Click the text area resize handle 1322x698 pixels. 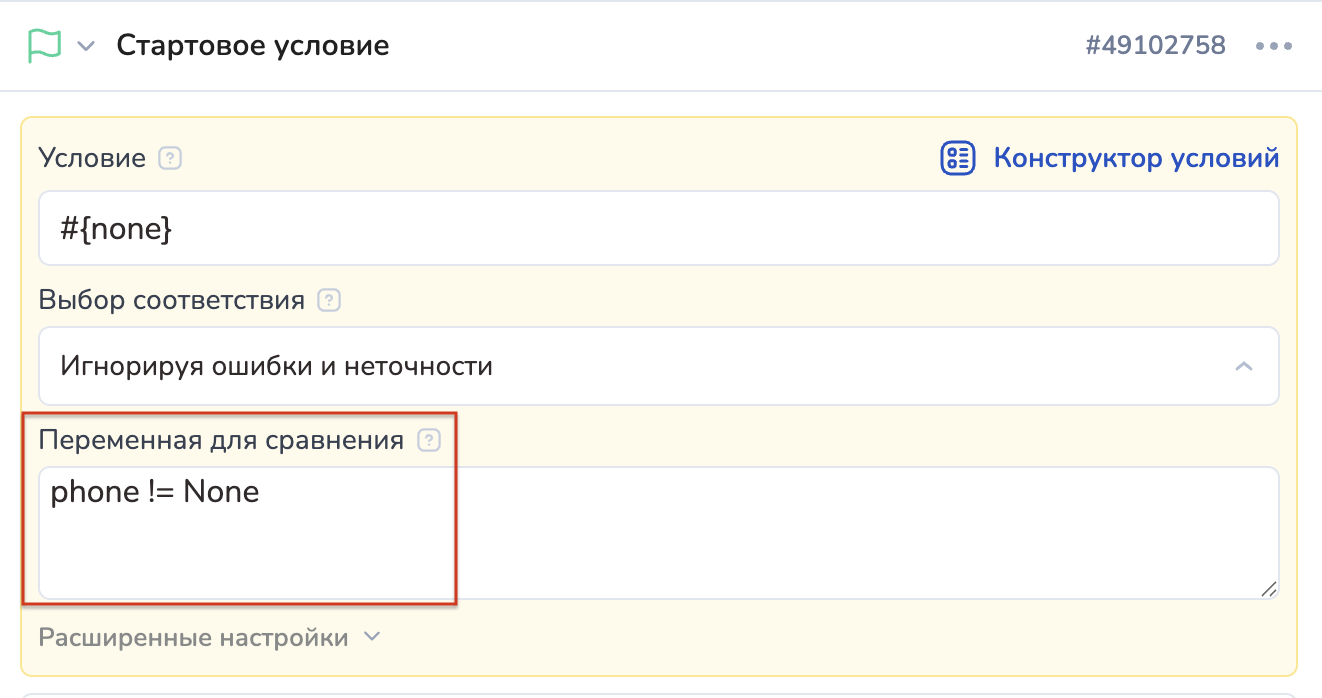click(1268, 589)
